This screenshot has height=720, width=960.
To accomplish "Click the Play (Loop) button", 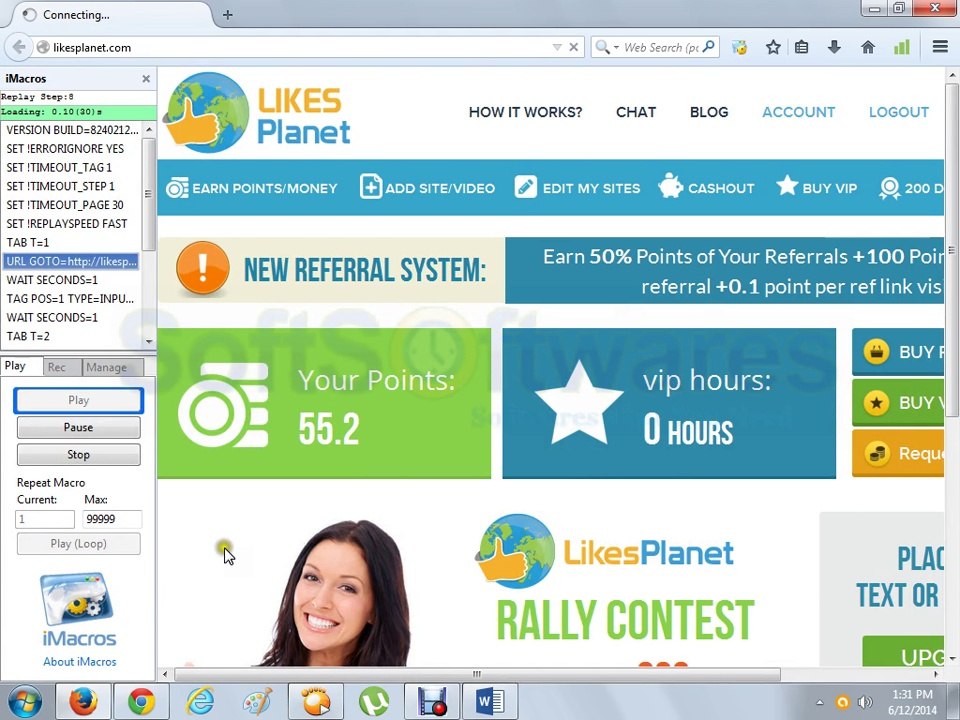I will (x=78, y=544).
